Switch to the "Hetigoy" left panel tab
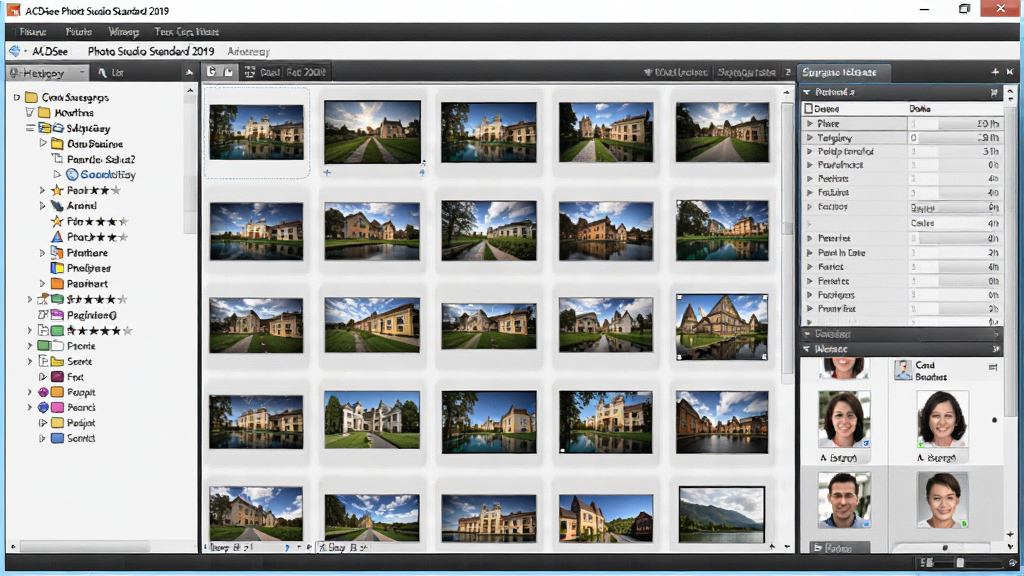The width and height of the screenshot is (1024, 576). [x=47, y=73]
